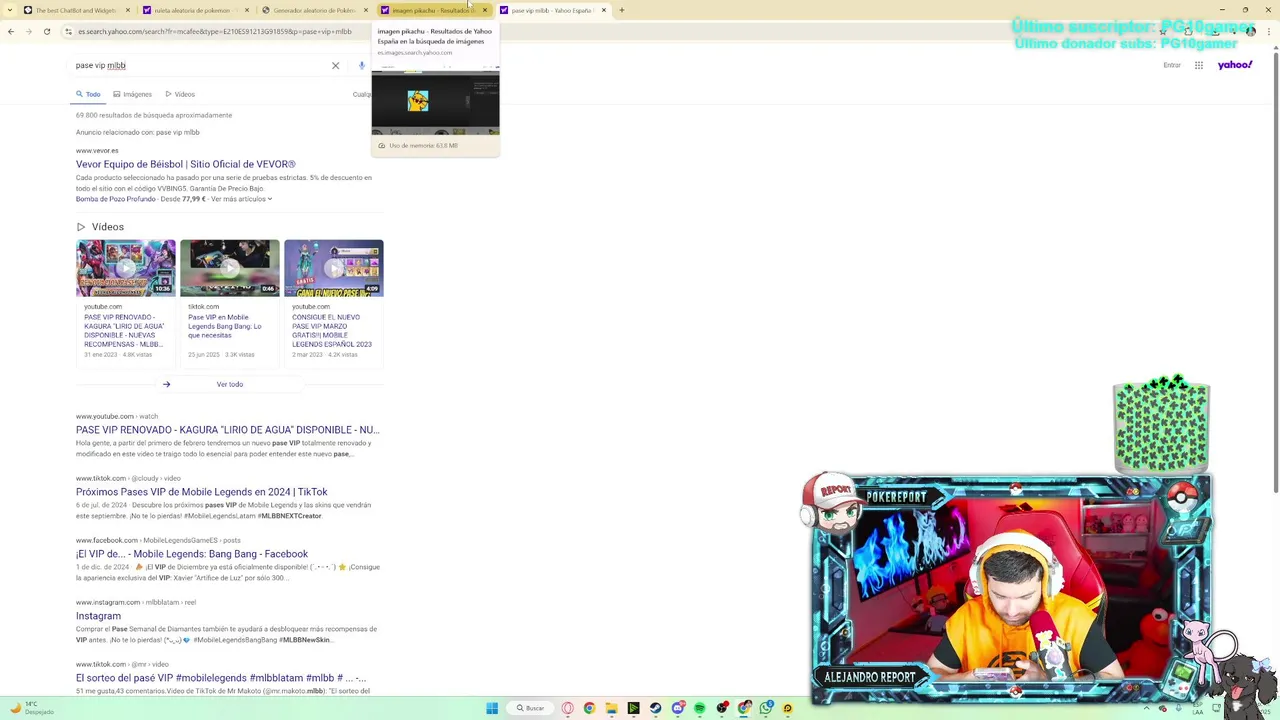Close the 'pase vip mlbb' Yahoo tab
This screenshot has width=1280, height=720.
coord(604,10)
